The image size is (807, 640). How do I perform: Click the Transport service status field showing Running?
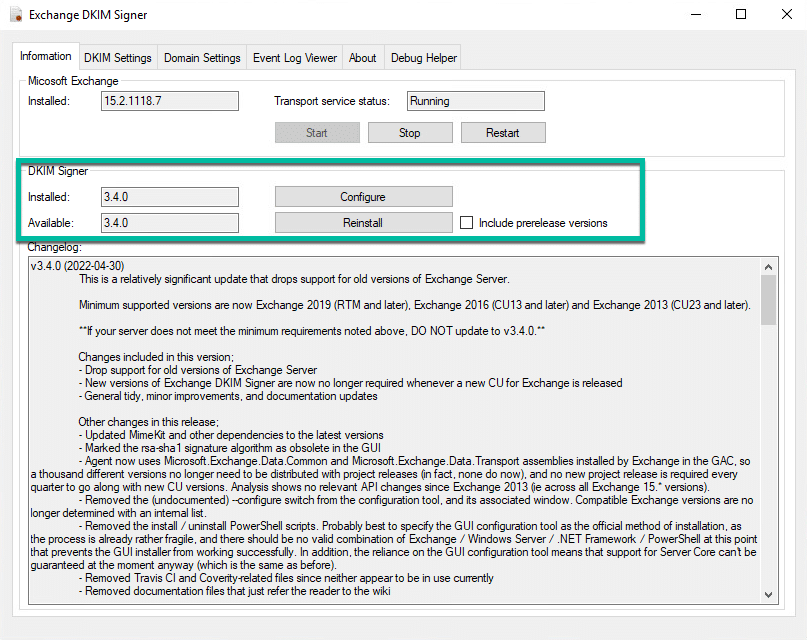[x=476, y=101]
